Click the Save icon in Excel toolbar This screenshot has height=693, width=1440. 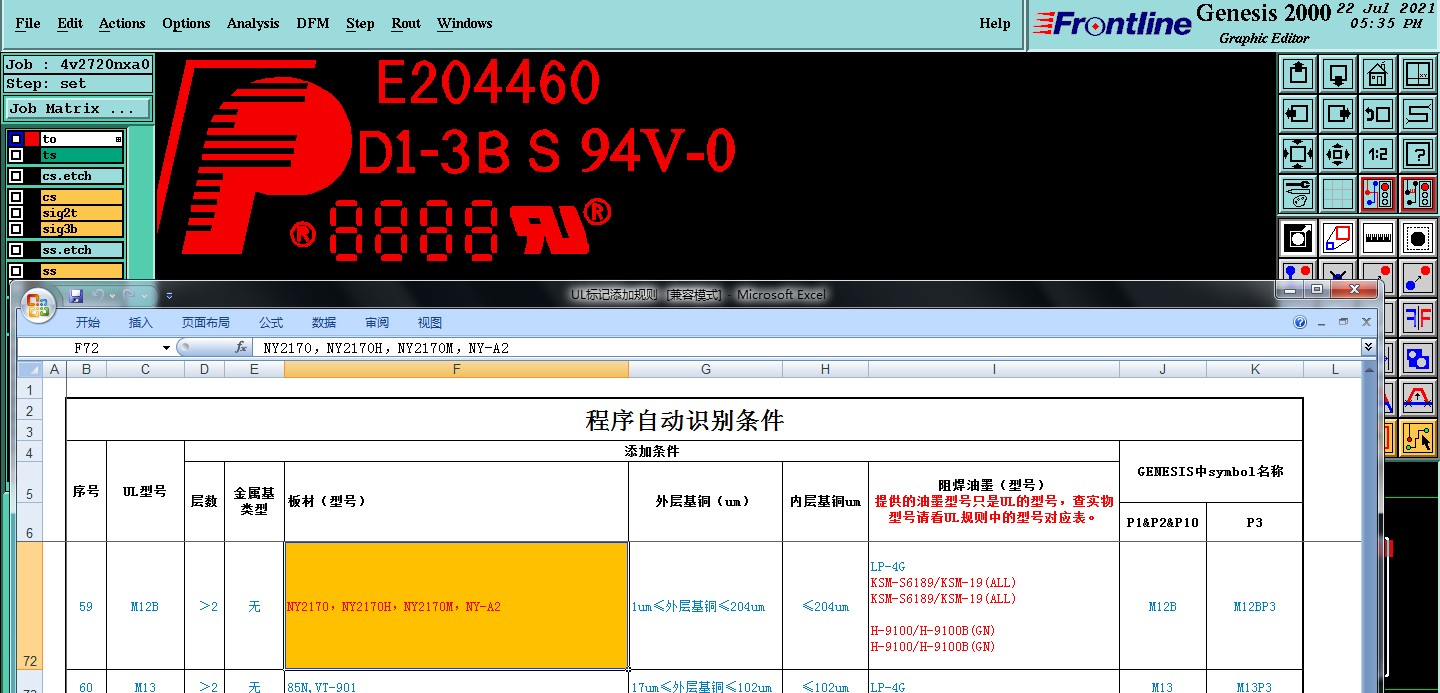point(76,295)
